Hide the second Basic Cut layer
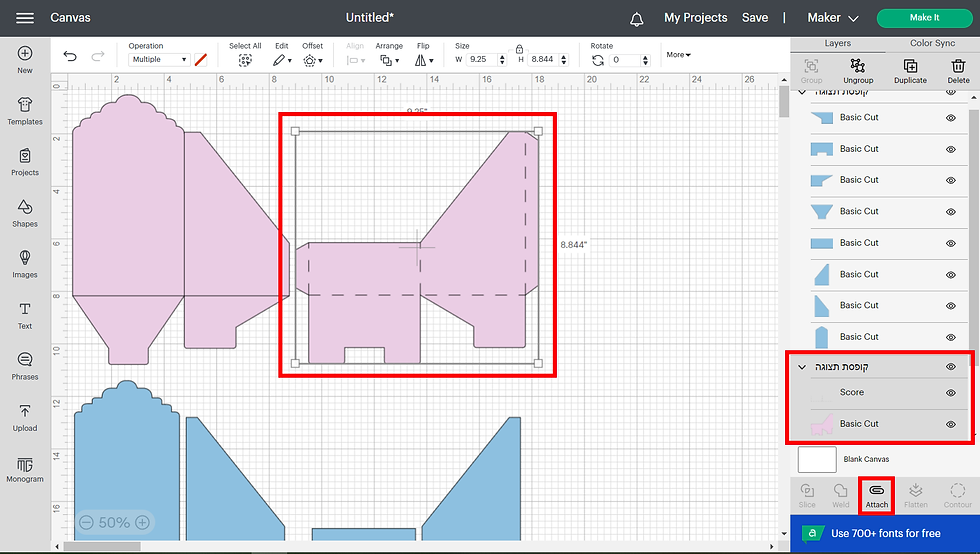980x554 pixels. [951, 149]
